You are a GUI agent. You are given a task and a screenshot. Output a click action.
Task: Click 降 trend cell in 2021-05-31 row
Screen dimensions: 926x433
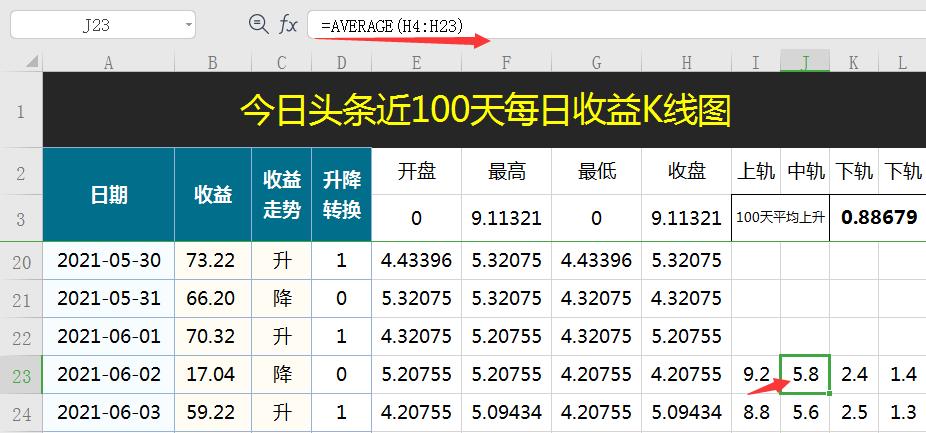coord(282,299)
